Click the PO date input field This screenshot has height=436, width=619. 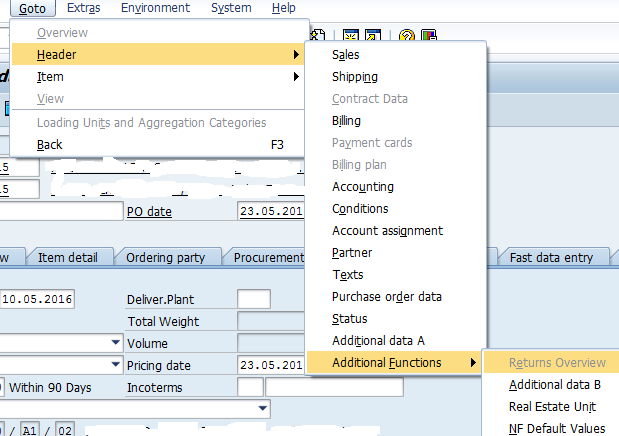[x=270, y=211]
